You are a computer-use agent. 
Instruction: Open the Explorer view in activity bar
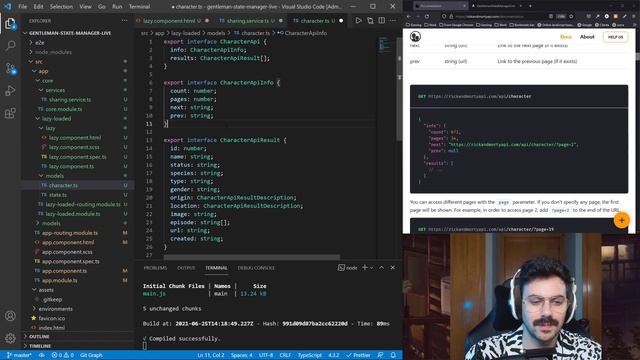coord(10,24)
